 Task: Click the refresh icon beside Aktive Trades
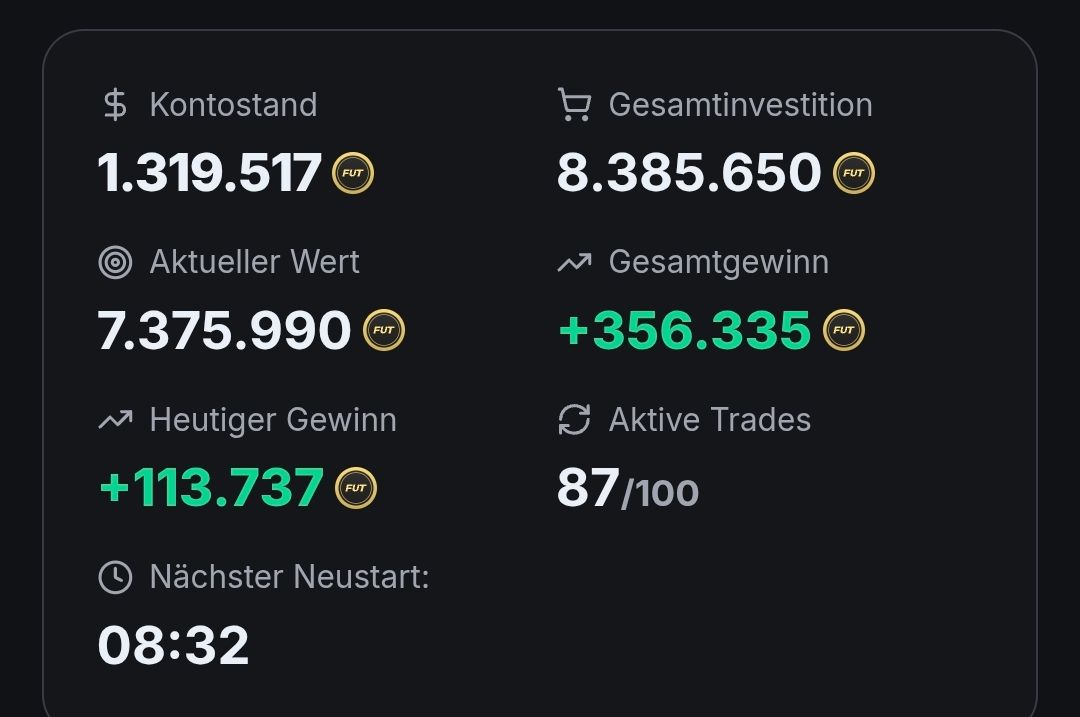point(574,420)
